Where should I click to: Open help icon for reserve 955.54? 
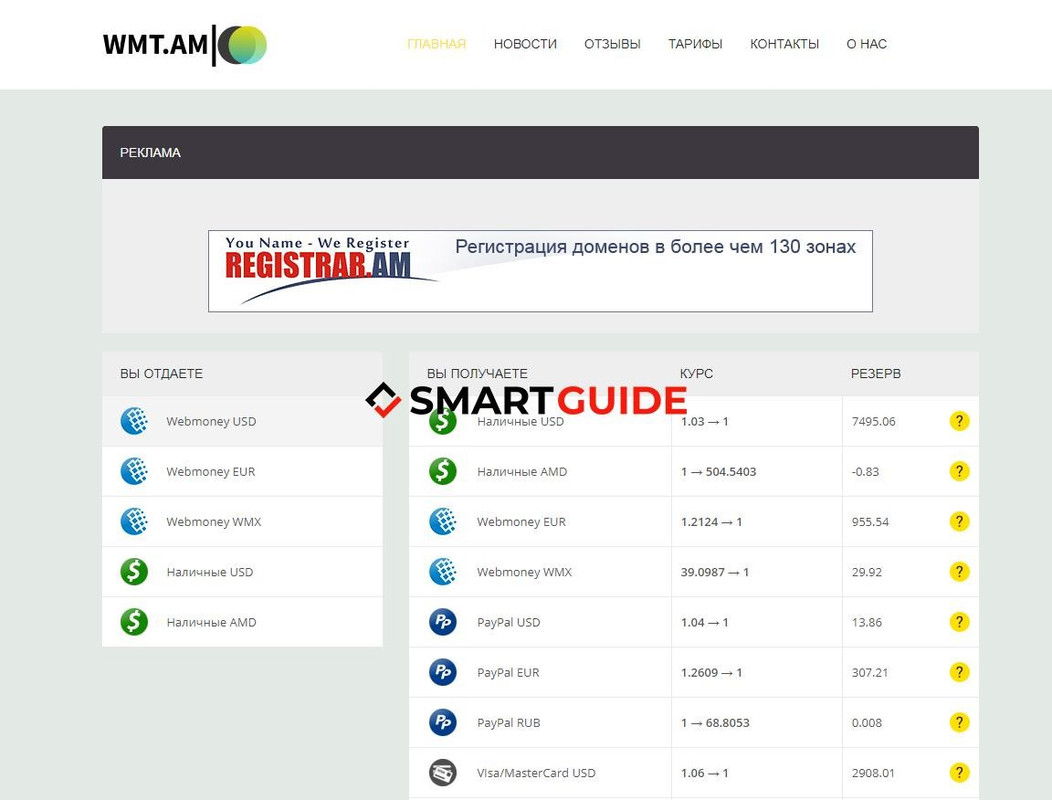tap(959, 521)
